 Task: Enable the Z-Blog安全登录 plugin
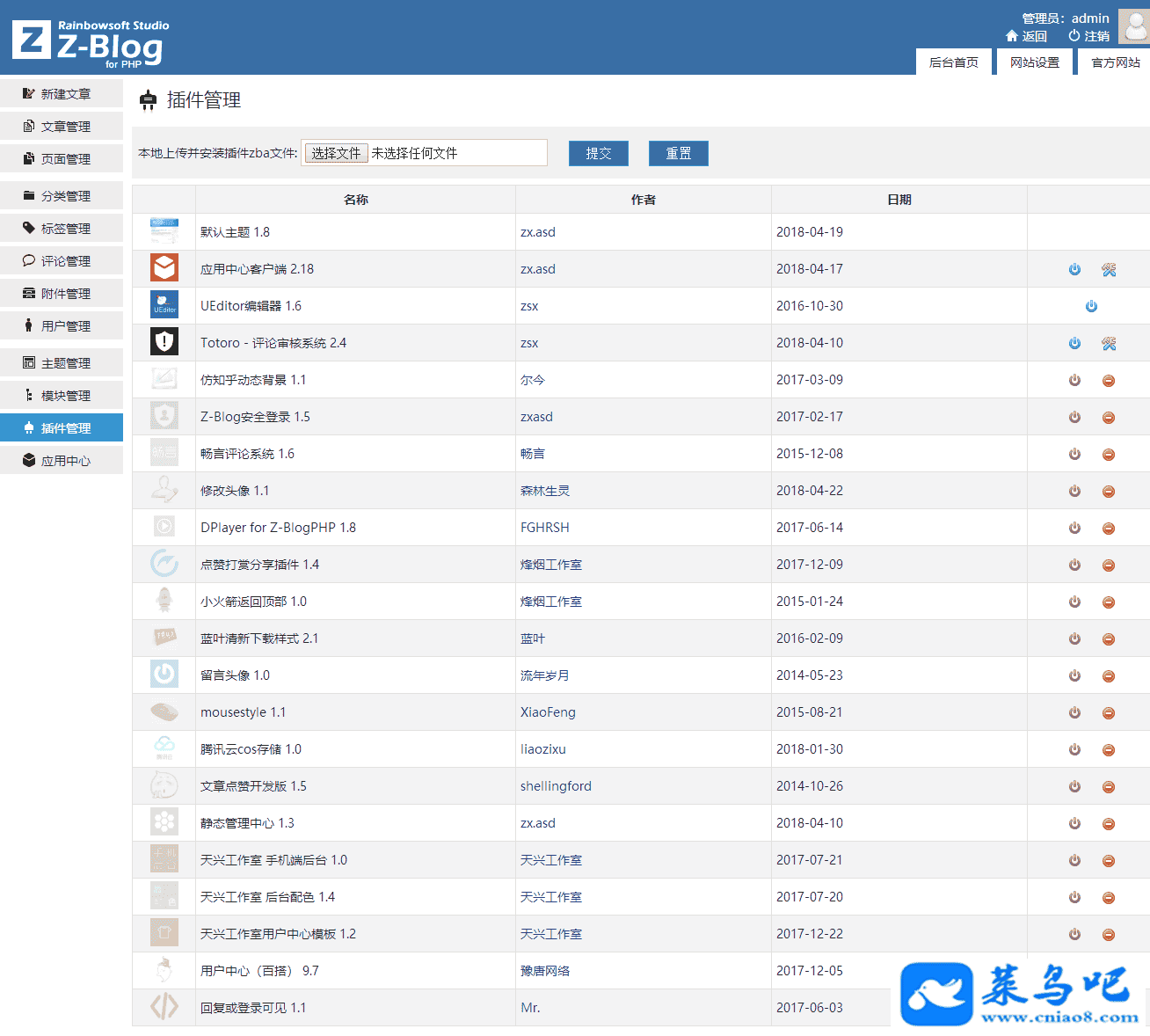1074,418
